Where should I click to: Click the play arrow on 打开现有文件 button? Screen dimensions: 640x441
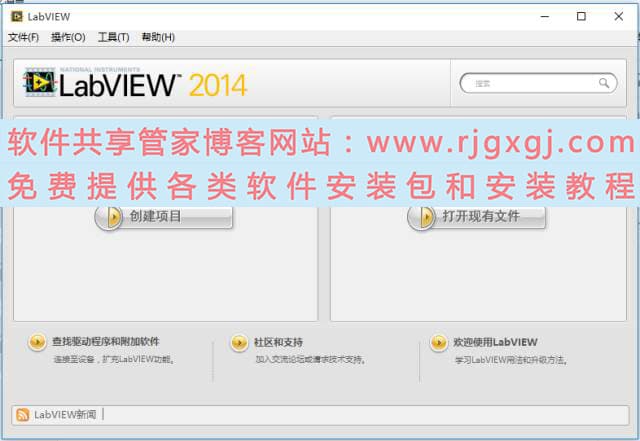422,216
